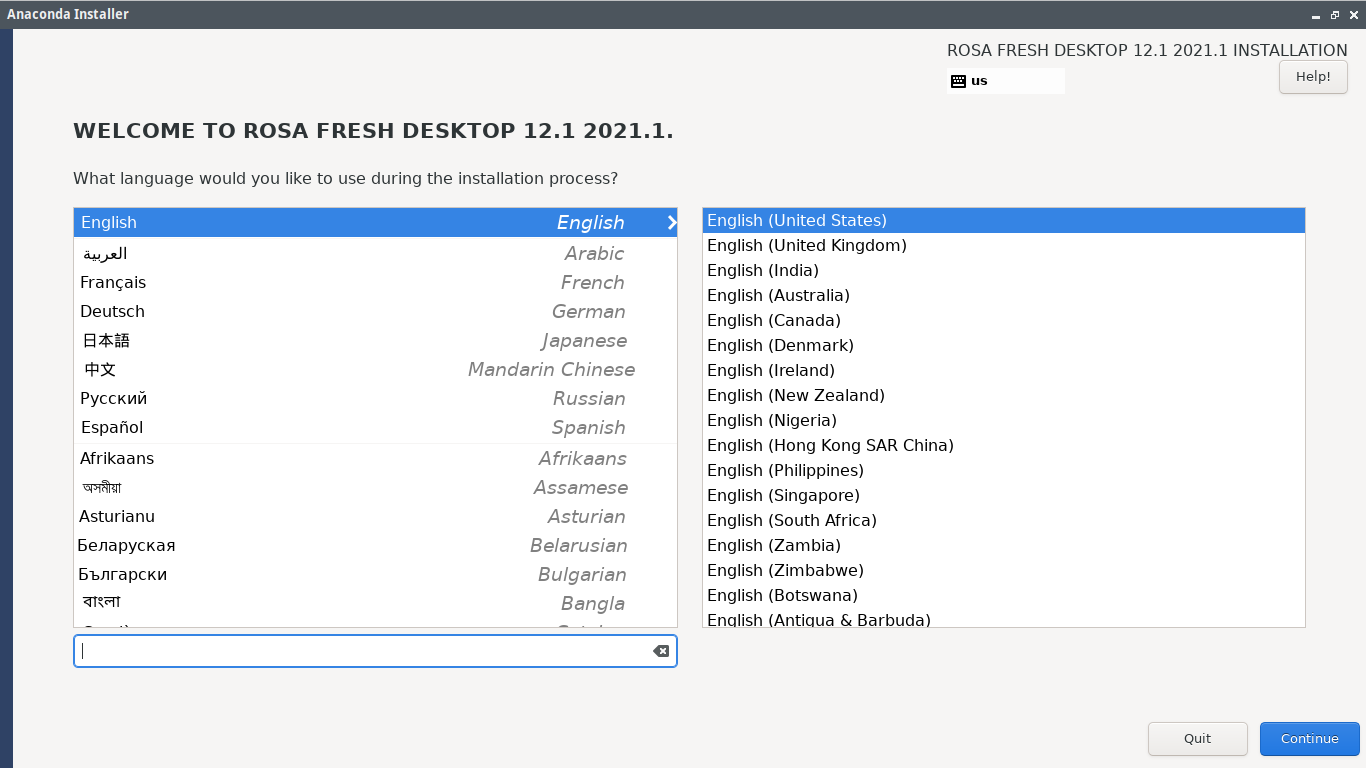Close the Anaconda Installer window
Image resolution: width=1366 pixels, height=768 pixels.
1353,15
